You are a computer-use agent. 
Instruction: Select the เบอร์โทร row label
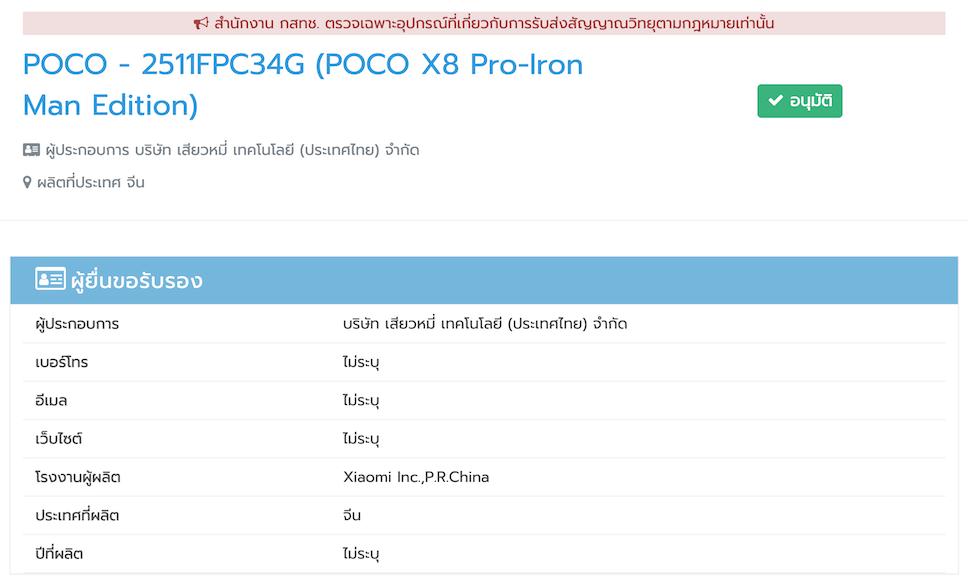coord(62,362)
